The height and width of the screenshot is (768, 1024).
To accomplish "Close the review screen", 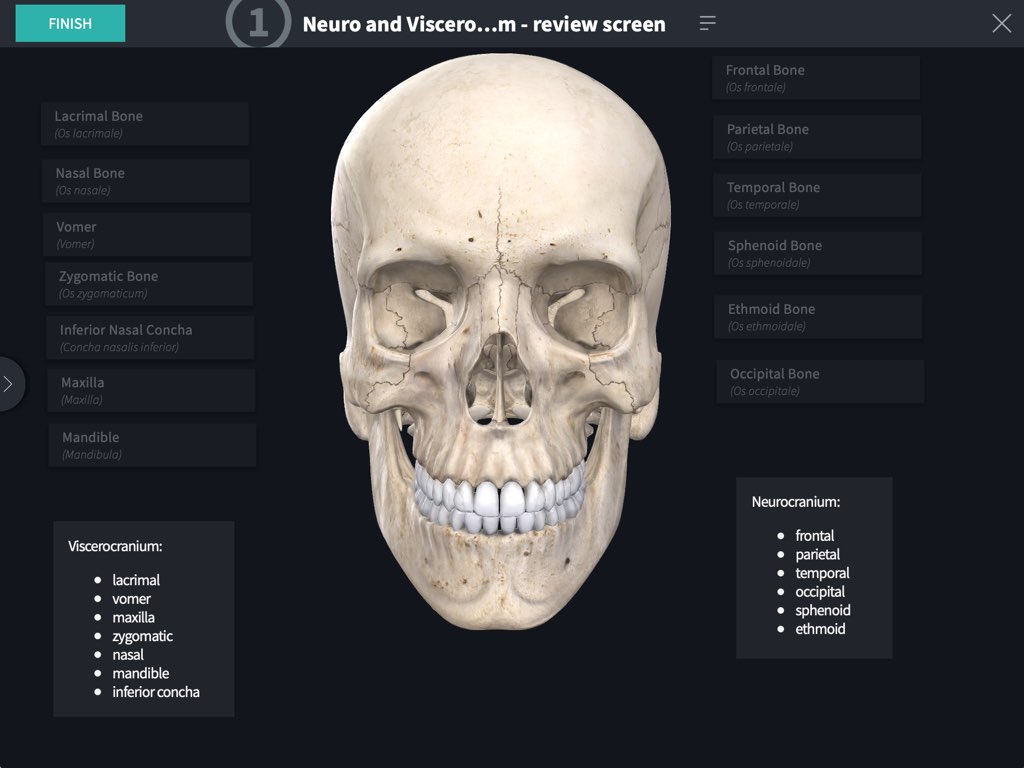I will pos(1001,23).
